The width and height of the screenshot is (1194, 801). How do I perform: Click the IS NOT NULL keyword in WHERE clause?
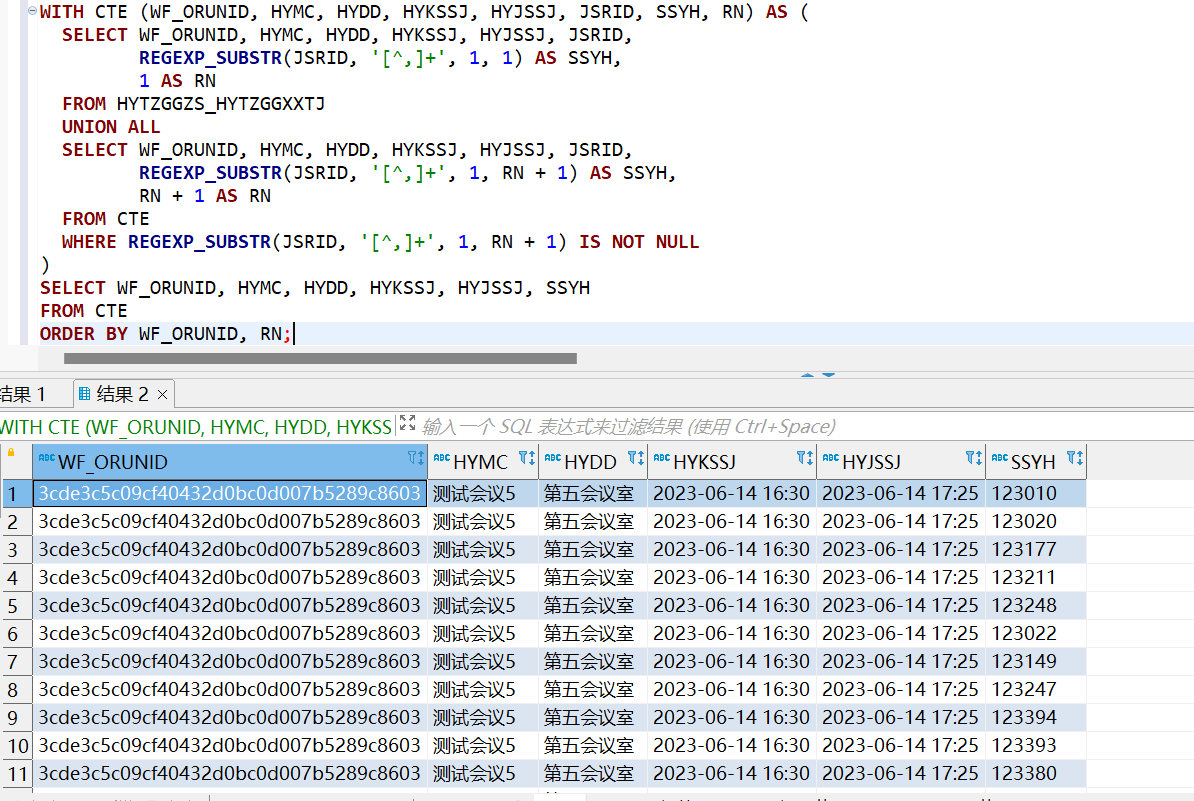[639, 241]
